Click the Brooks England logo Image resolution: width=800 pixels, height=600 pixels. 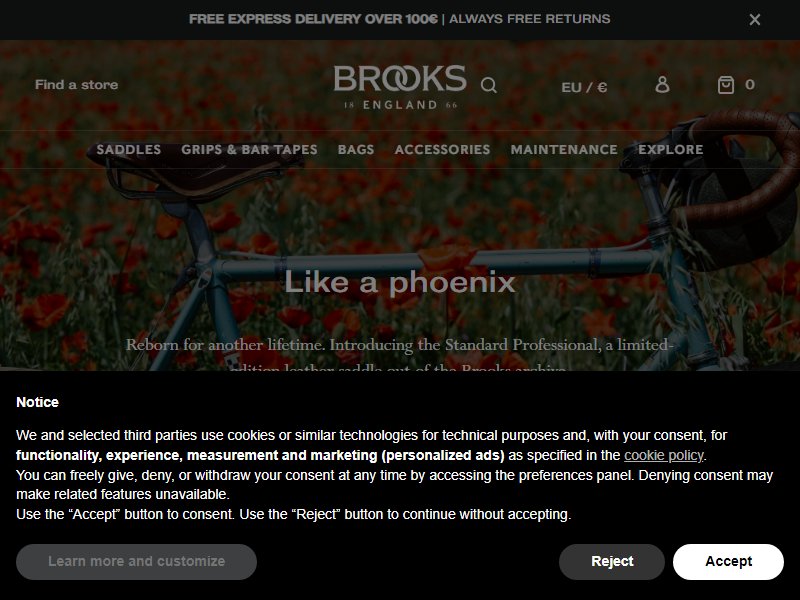399,87
